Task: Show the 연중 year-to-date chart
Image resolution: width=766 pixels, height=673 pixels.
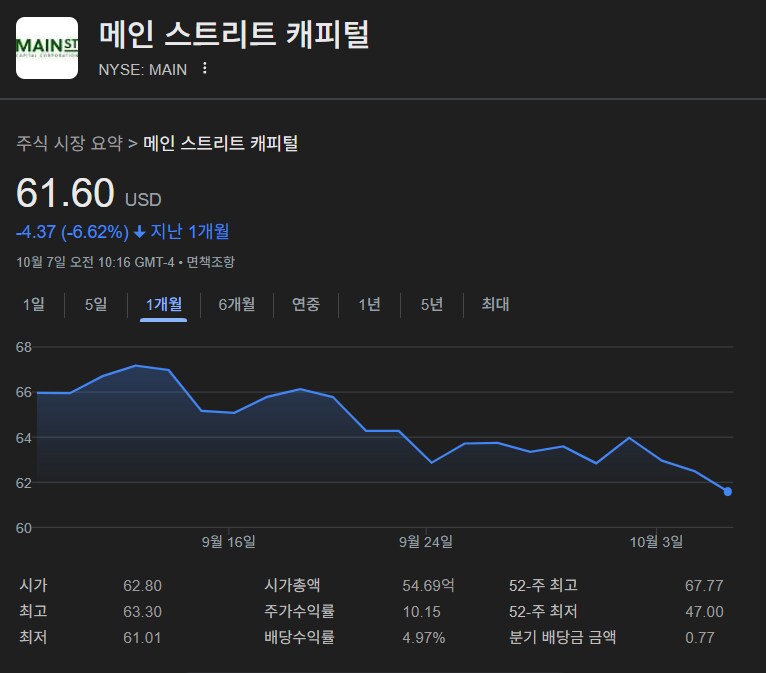Action: [x=306, y=304]
